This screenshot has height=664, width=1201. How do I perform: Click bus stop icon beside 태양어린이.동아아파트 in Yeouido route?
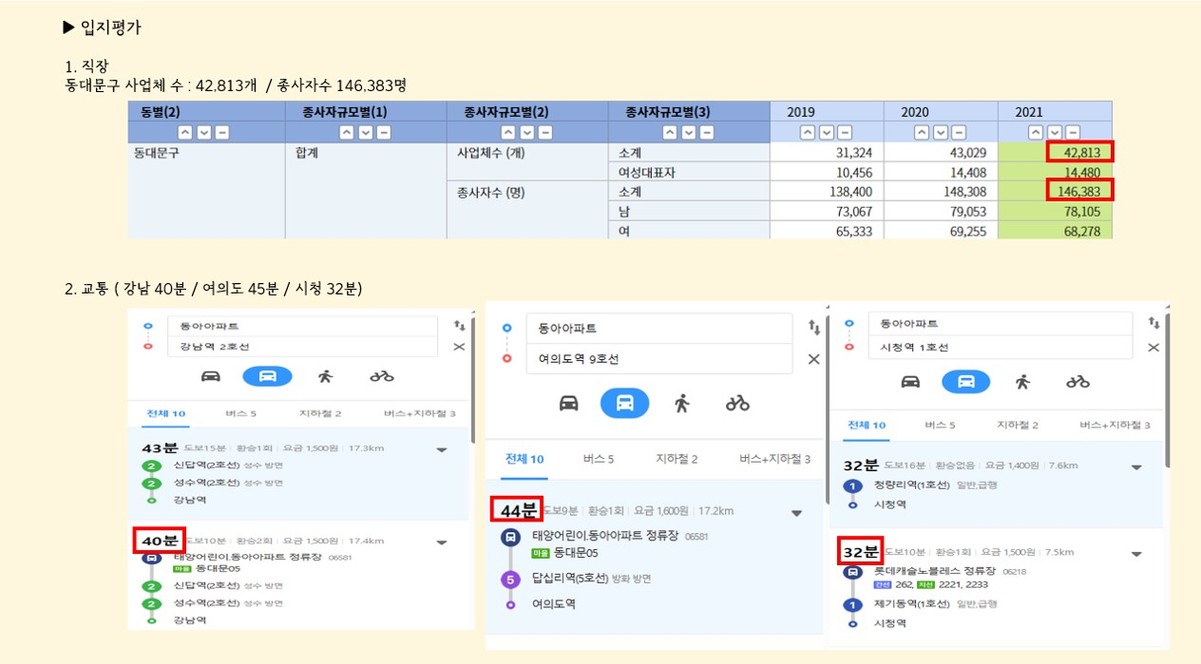[510, 536]
